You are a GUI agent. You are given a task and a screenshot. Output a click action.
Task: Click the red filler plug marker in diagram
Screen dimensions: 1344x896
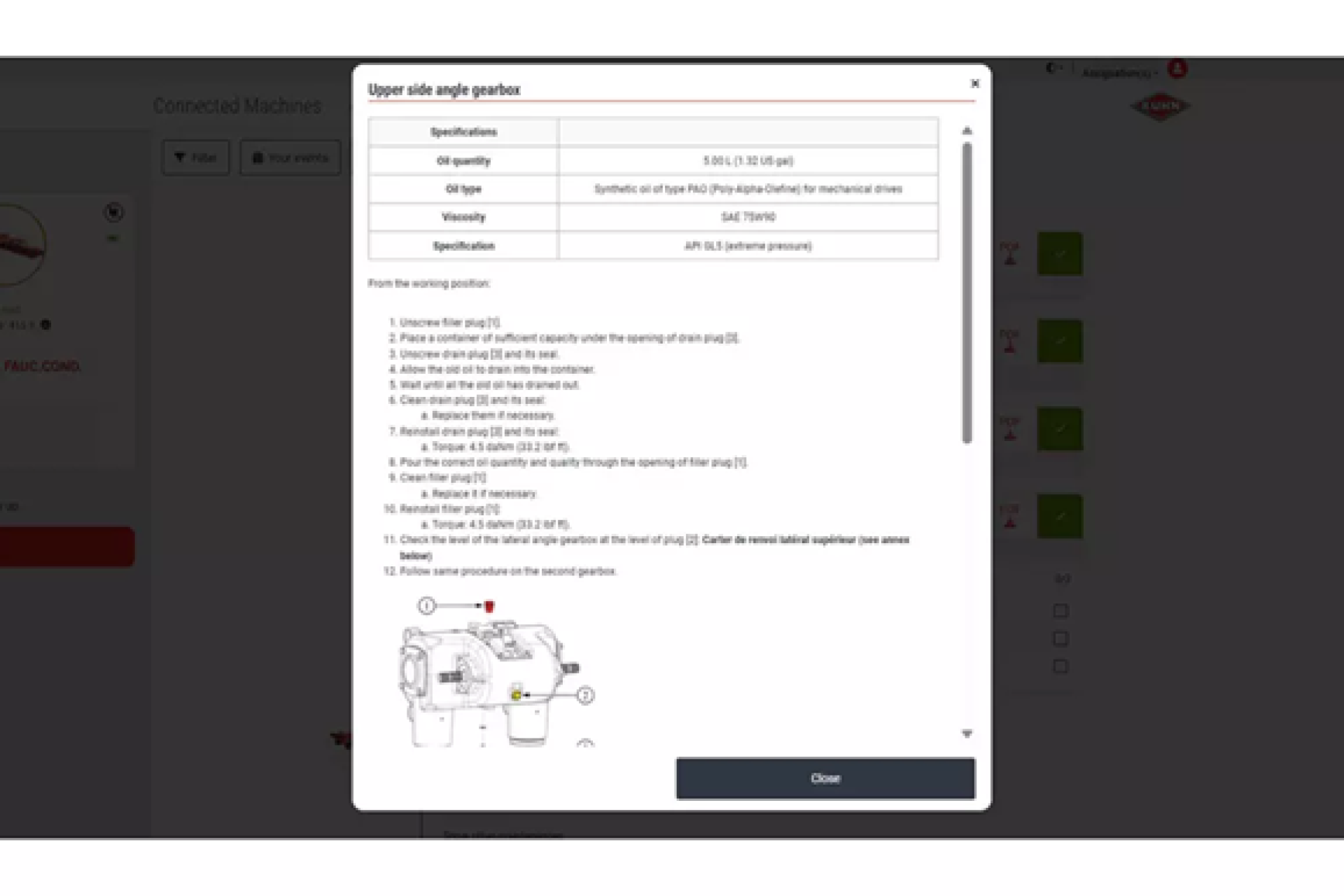tap(489, 606)
